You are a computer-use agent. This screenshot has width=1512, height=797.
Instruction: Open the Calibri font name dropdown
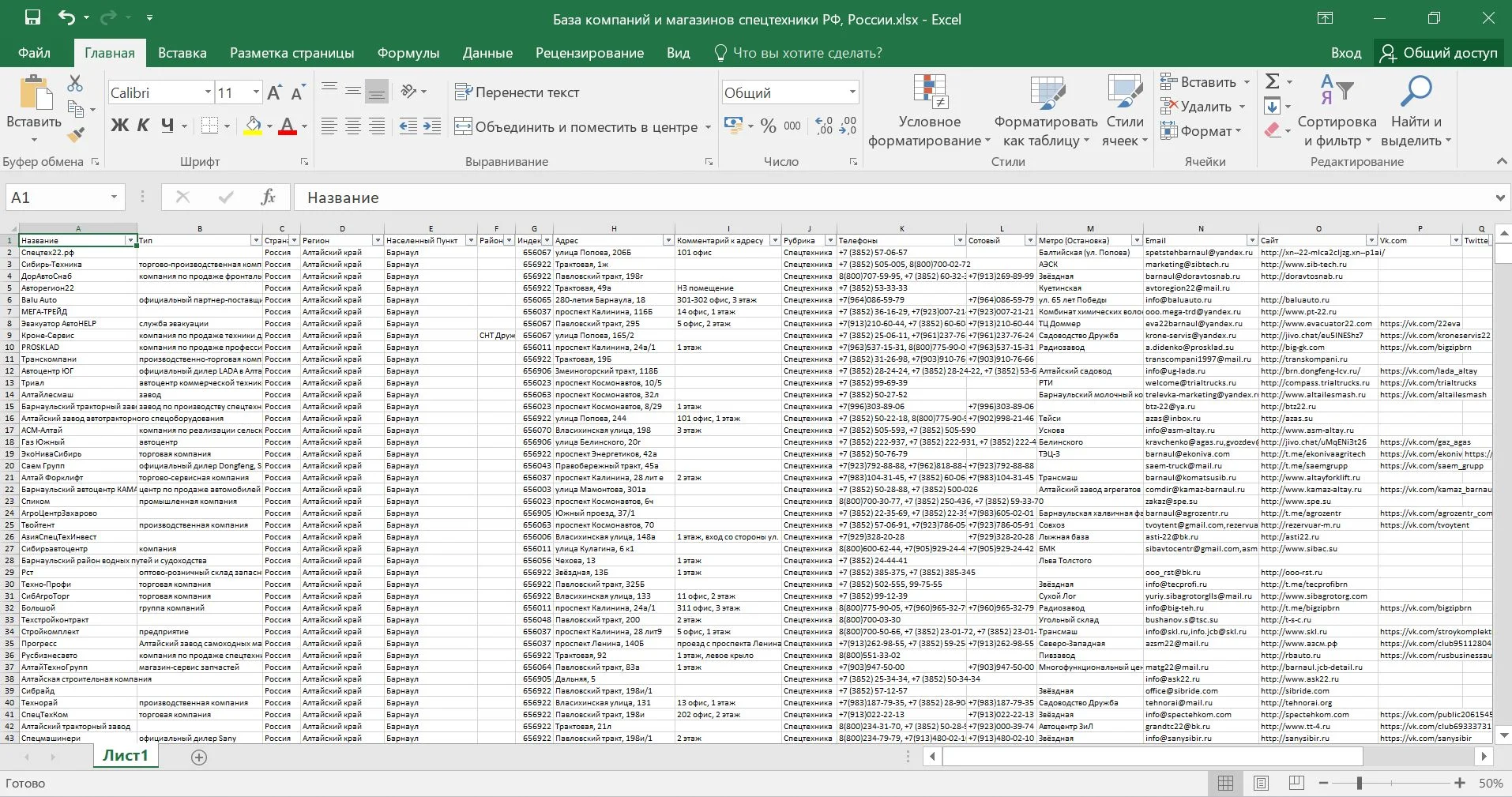coord(208,92)
